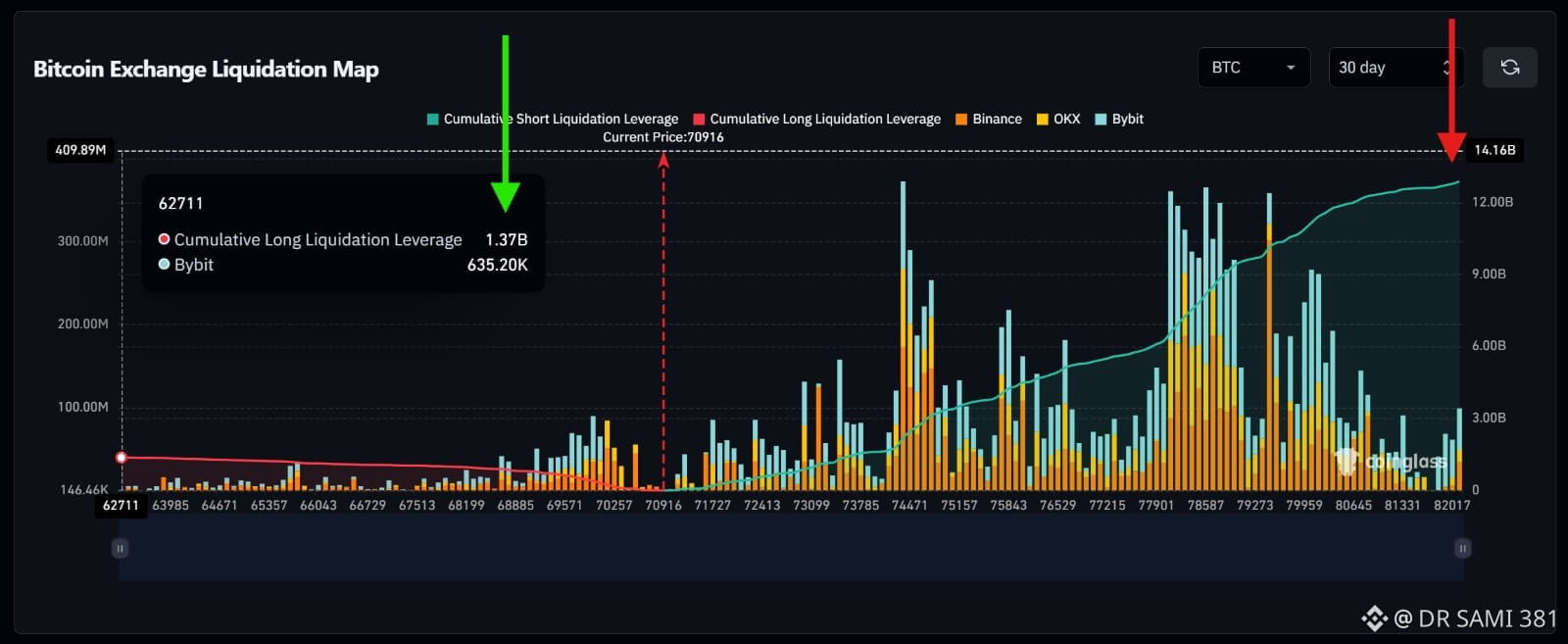This screenshot has width=1568, height=644.
Task: Click the highlighted 62711 axis label
Action: 121,505
